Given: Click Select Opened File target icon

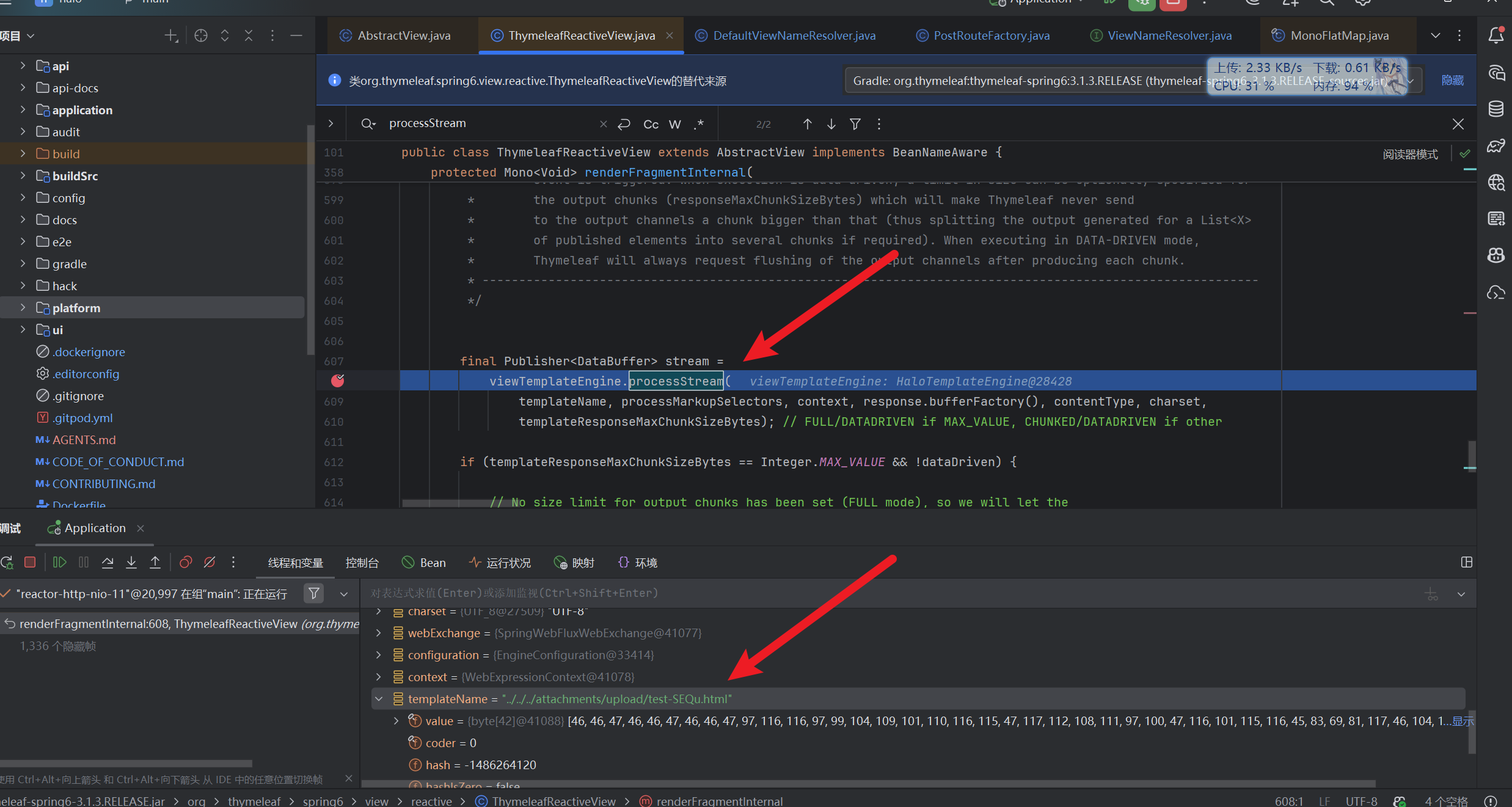Looking at the screenshot, I should point(201,35).
